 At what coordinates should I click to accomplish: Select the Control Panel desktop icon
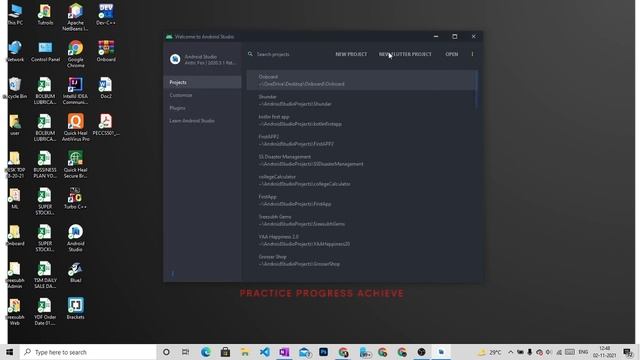[45, 51]
